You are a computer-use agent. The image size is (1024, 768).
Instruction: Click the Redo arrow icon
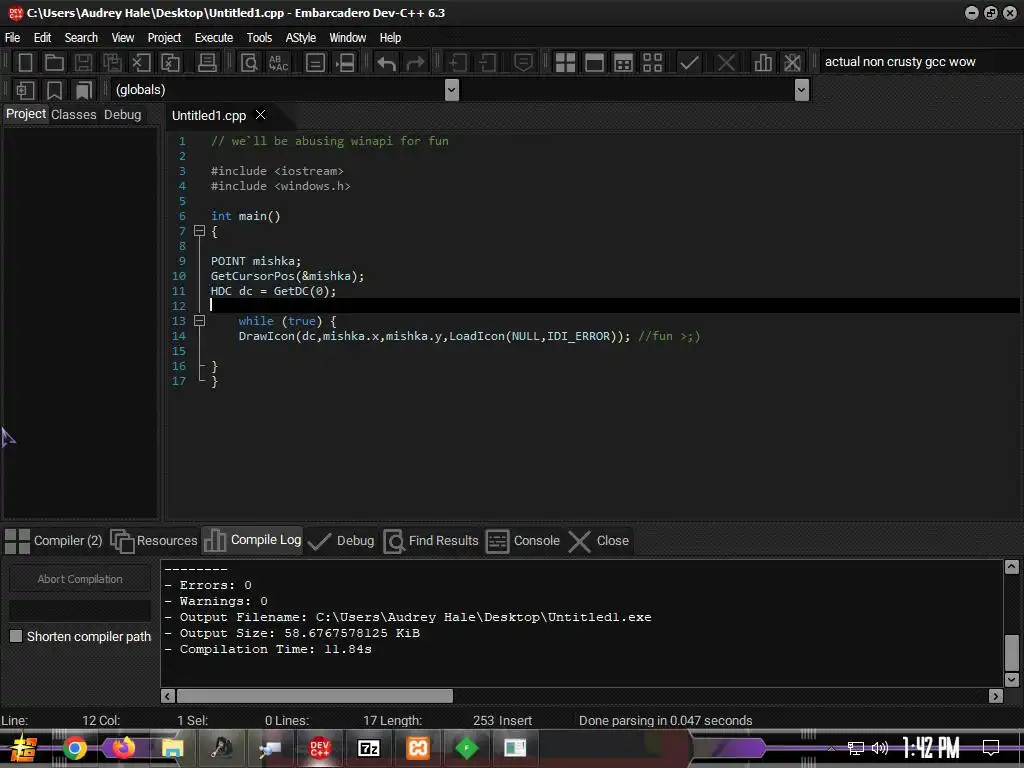pos(415,63)
